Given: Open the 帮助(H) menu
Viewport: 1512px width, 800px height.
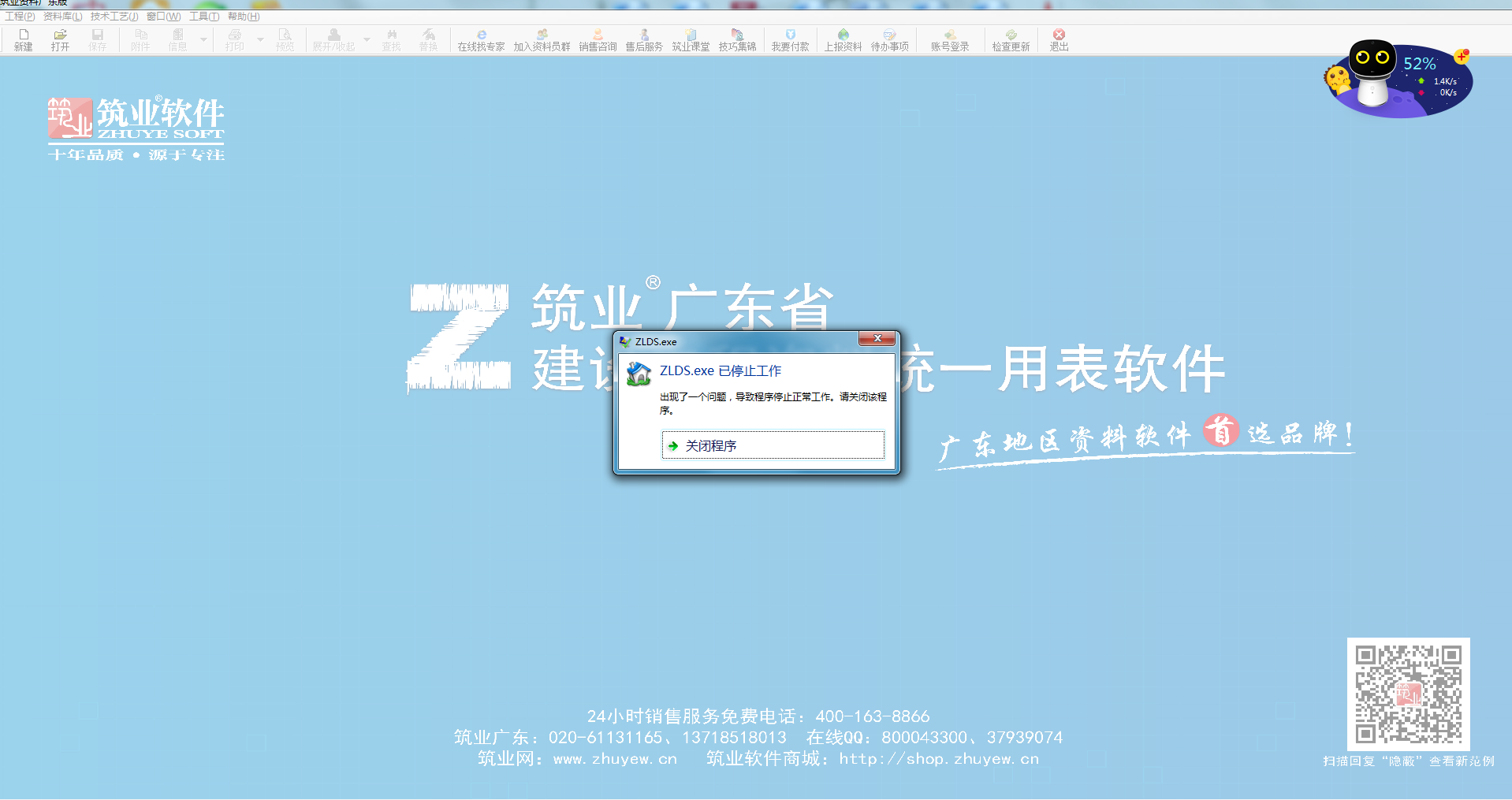Looking at the screenshot, I should [244, 17].
